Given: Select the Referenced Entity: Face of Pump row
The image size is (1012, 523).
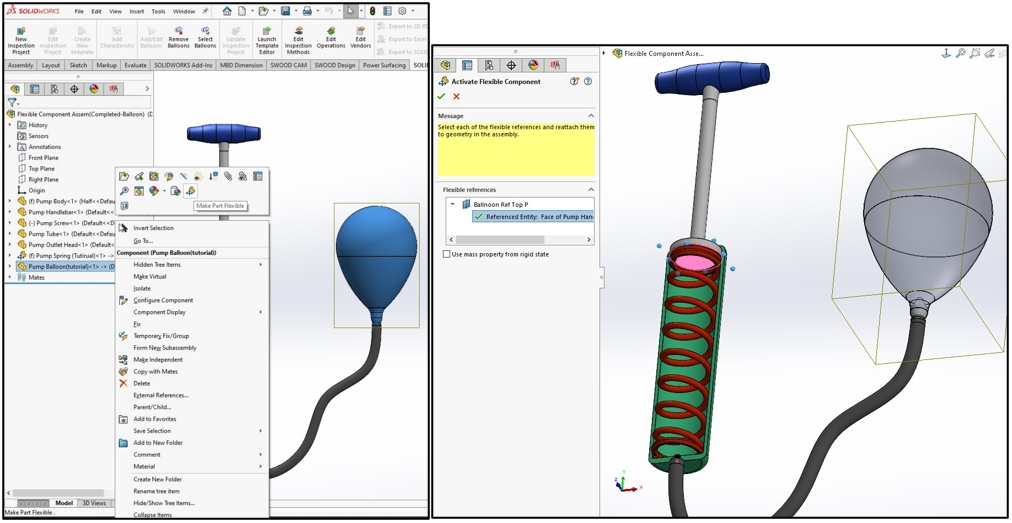Looking at the screenshot, I should coord(532,217).
